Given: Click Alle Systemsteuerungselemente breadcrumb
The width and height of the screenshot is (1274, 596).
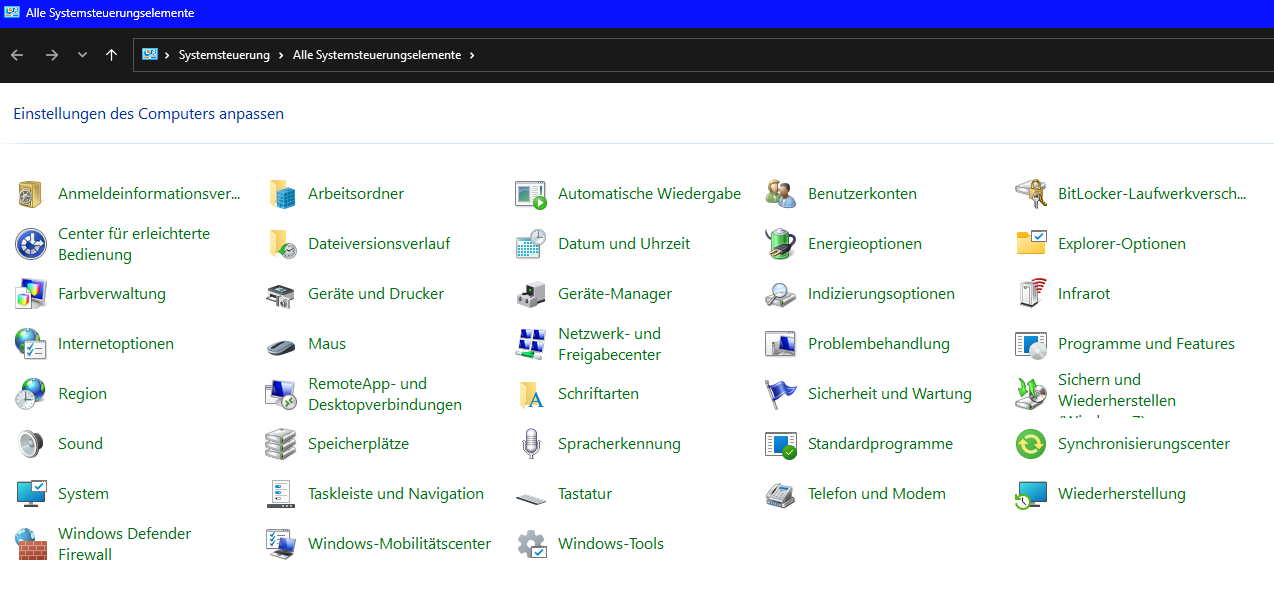Looking at the screenshot, I should point(377,55).
